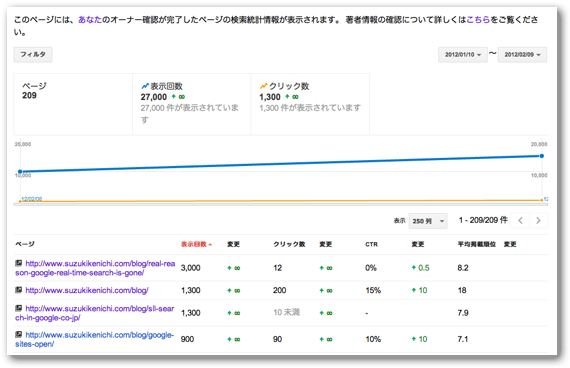Screen dimensions: 570x368
Task: Click the 7.1 average position value
Action: 463,339
